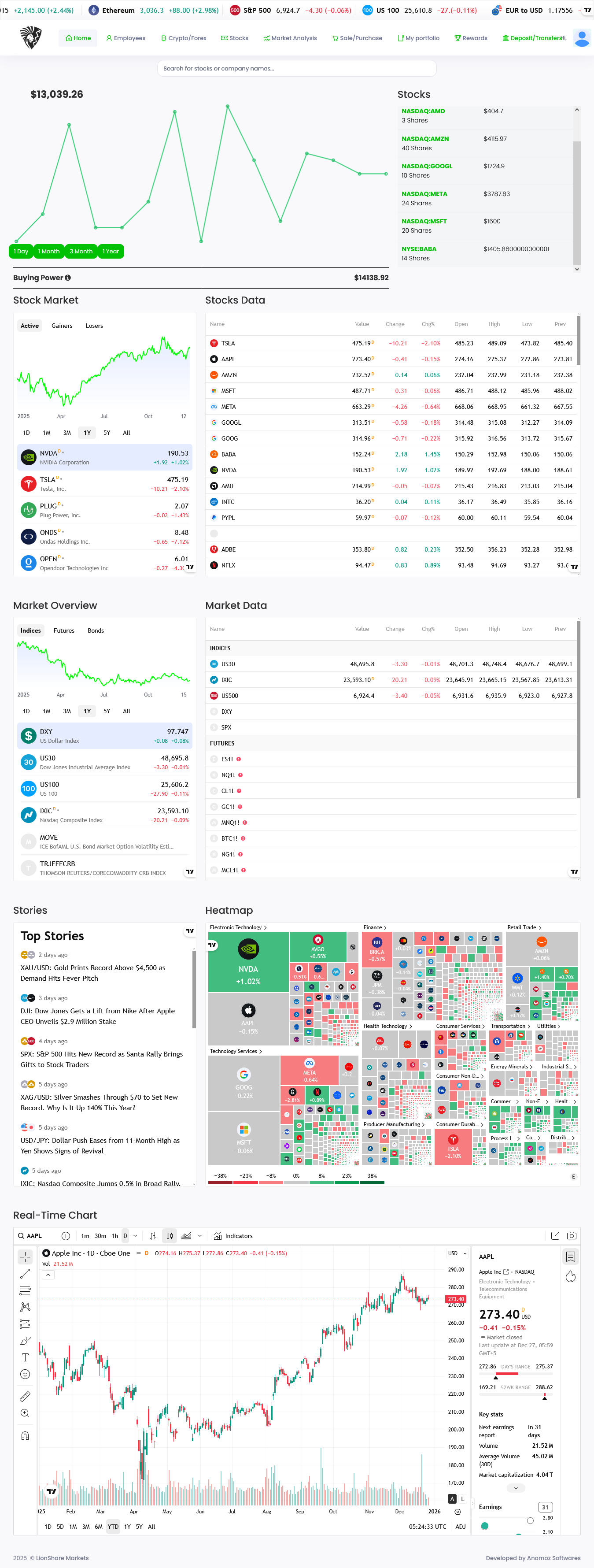
Task: Activate the magnet mode icon
Action: tap(25, 1435)
